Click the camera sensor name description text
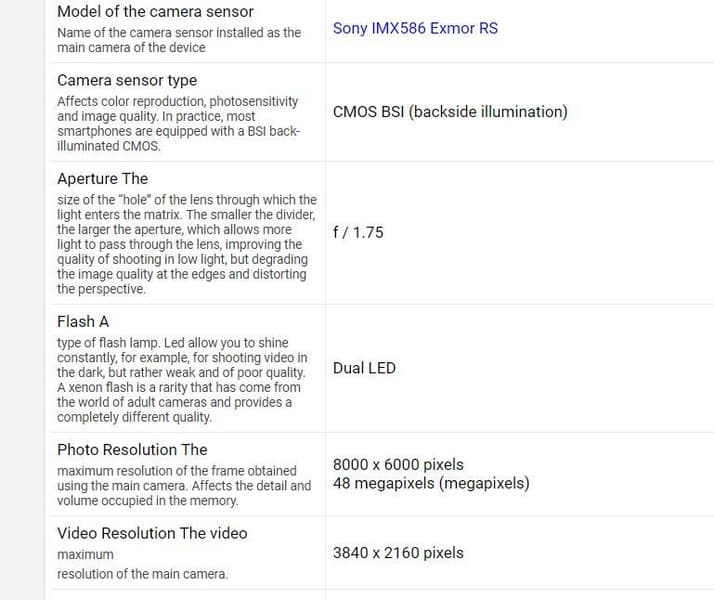This screenshot has height=600, width=714. click(179, 40)
